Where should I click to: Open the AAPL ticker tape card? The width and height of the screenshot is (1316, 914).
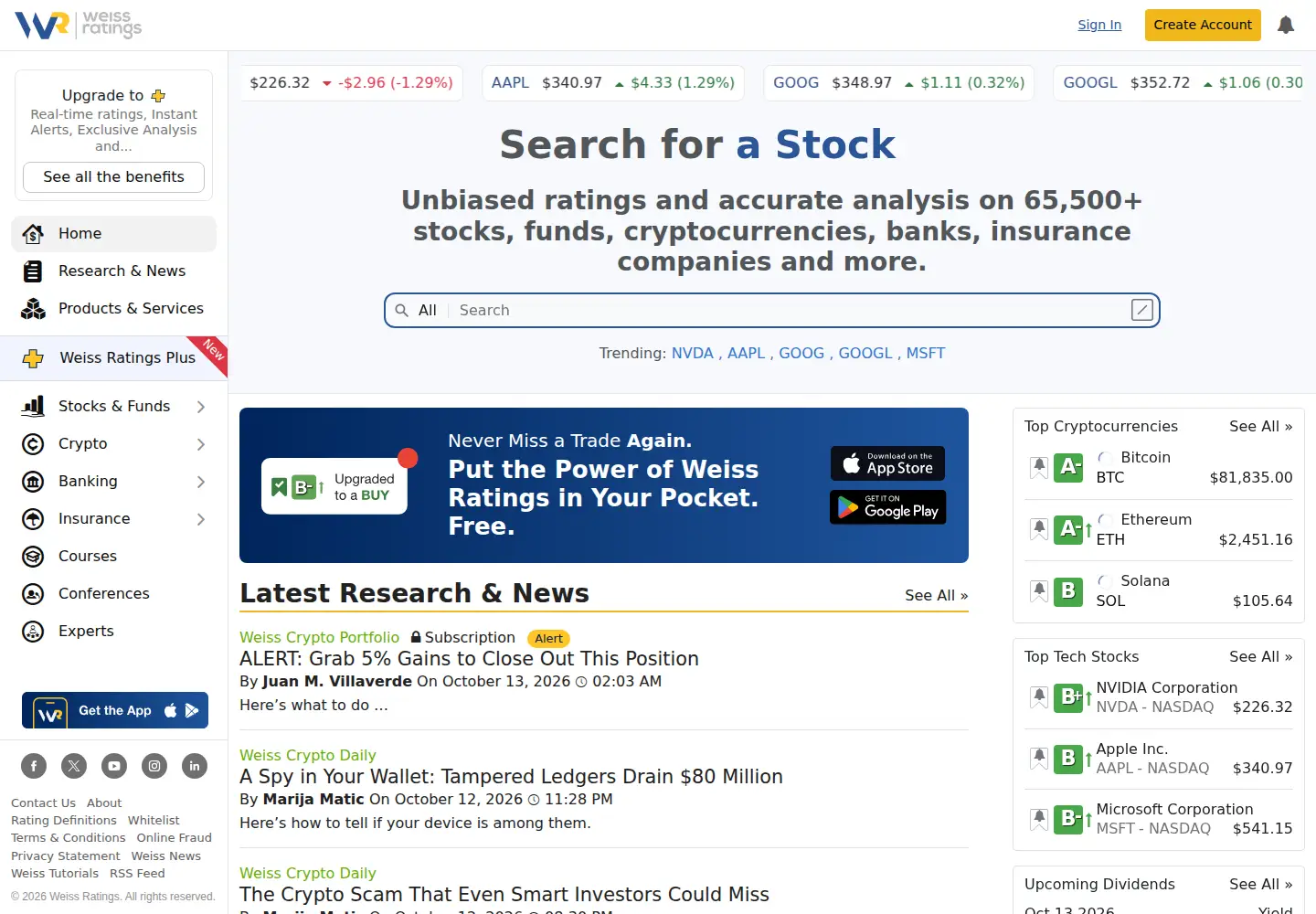613,83
